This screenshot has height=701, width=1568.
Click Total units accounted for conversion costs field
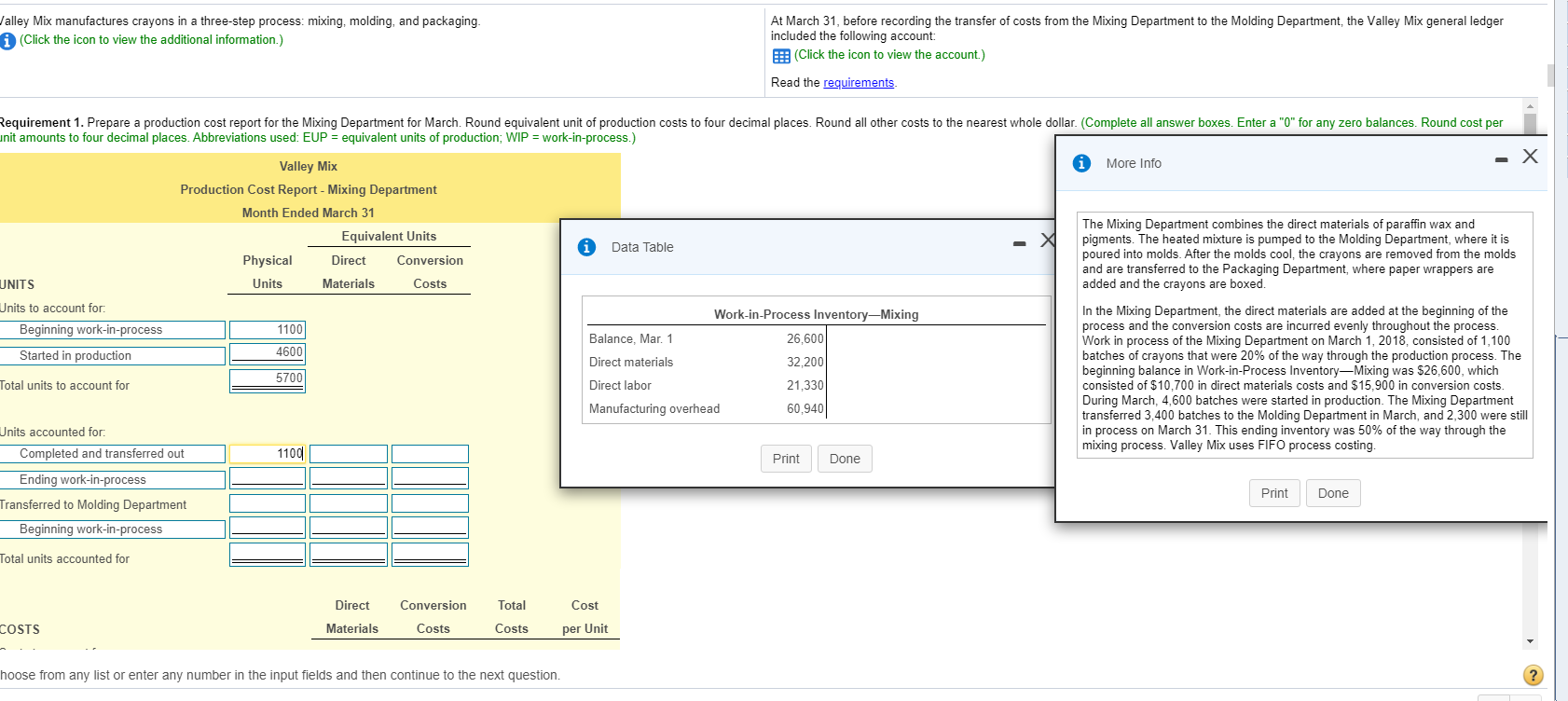tap(430, 555)
